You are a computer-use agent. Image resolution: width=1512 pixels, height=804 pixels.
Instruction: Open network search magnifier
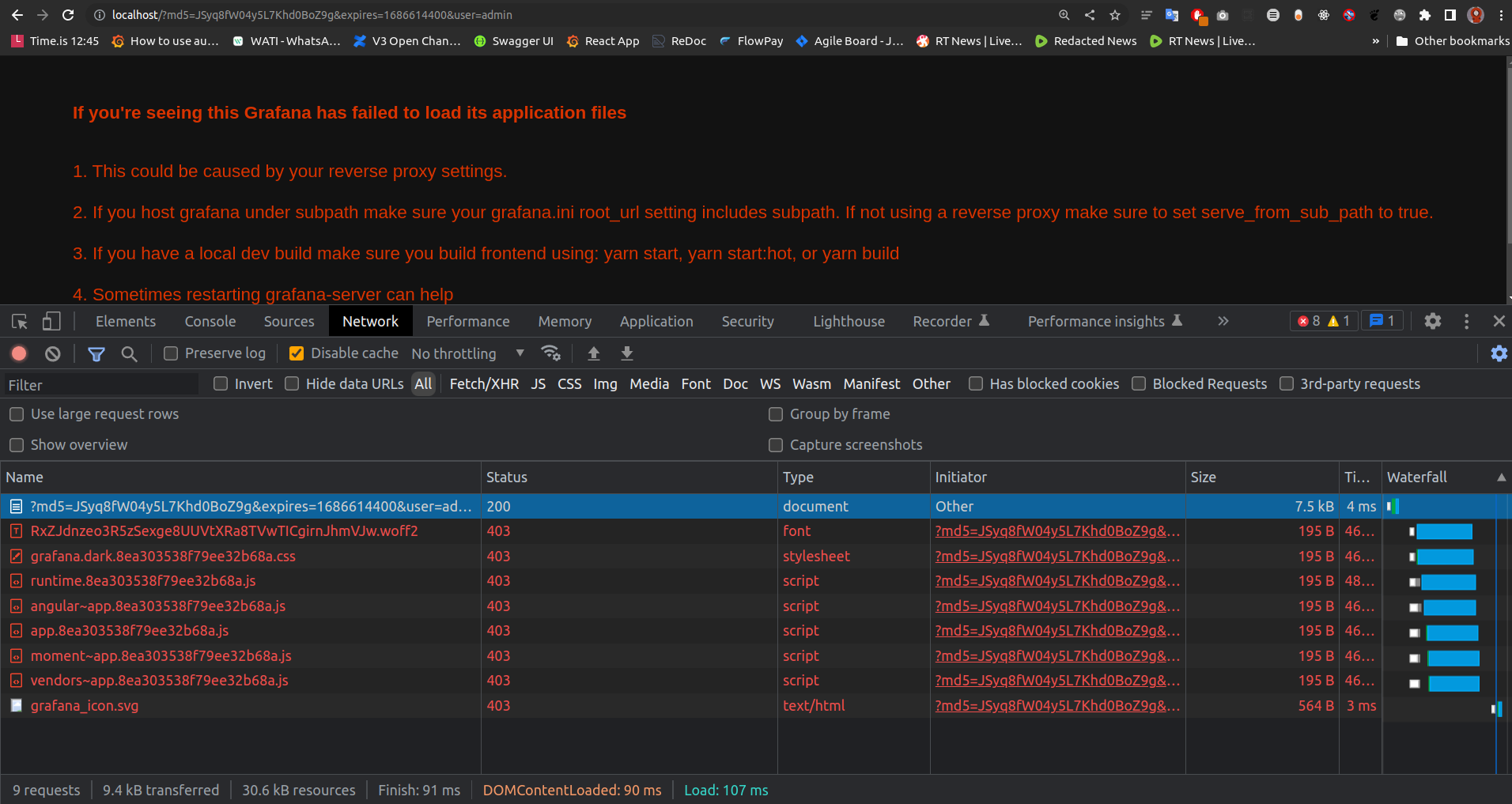point(129,353)
